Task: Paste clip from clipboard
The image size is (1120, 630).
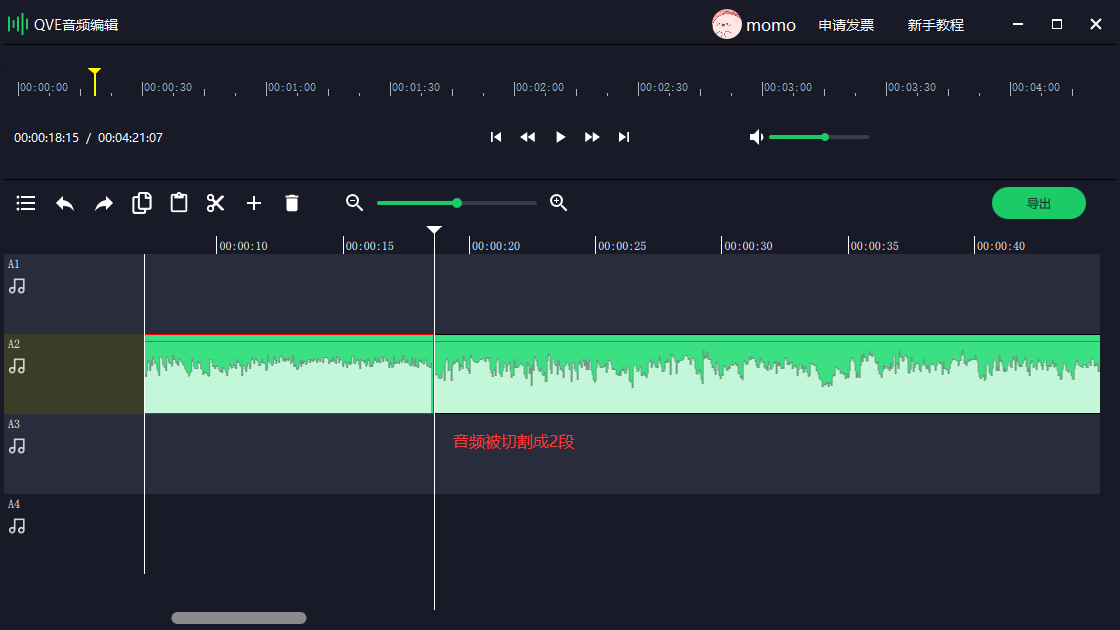Action: (x=179, y=203)
